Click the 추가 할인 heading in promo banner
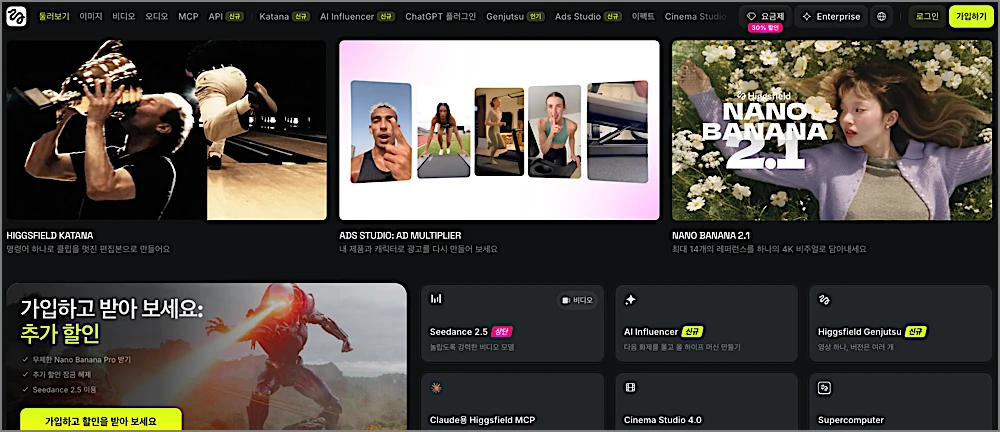The width and height of the screenshot is (1000, 432). pos(60,335)
